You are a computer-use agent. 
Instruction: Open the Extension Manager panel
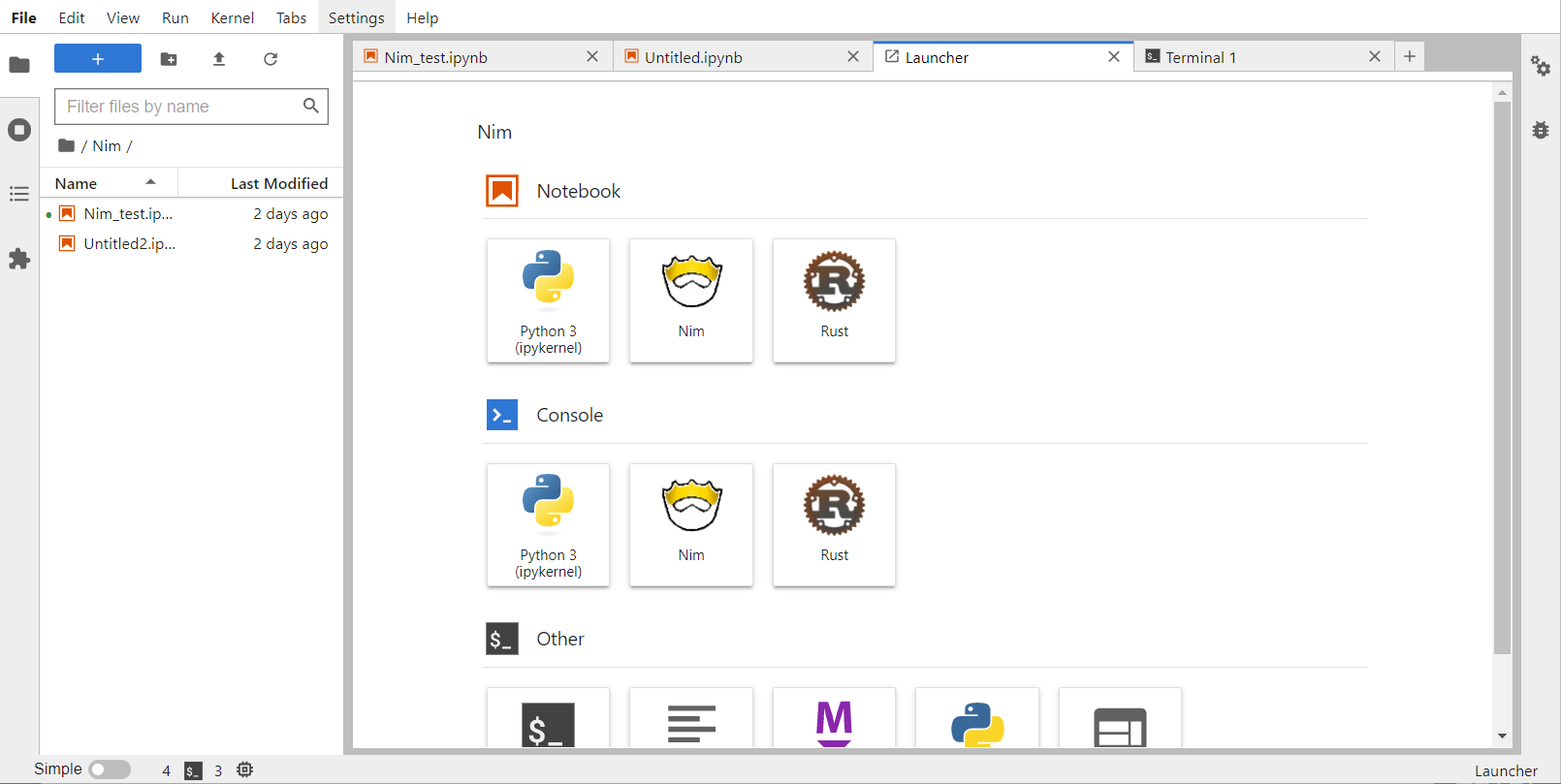click(x=19, y=259)
